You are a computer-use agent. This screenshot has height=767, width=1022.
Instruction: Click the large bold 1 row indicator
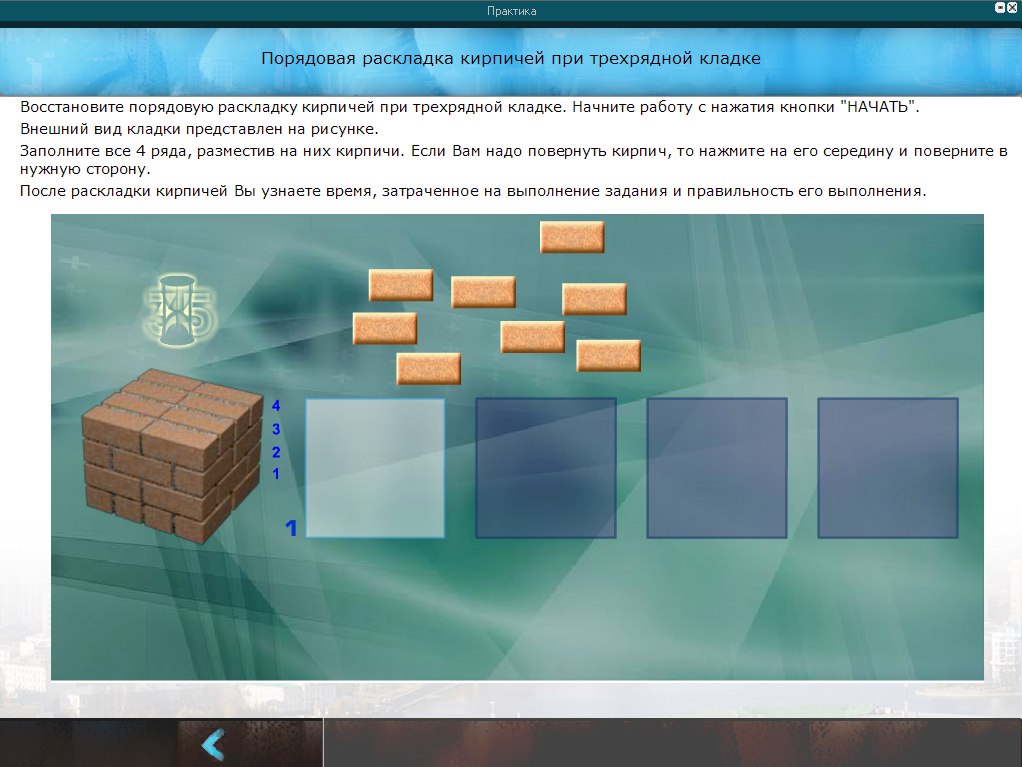[x=292, y=528]
